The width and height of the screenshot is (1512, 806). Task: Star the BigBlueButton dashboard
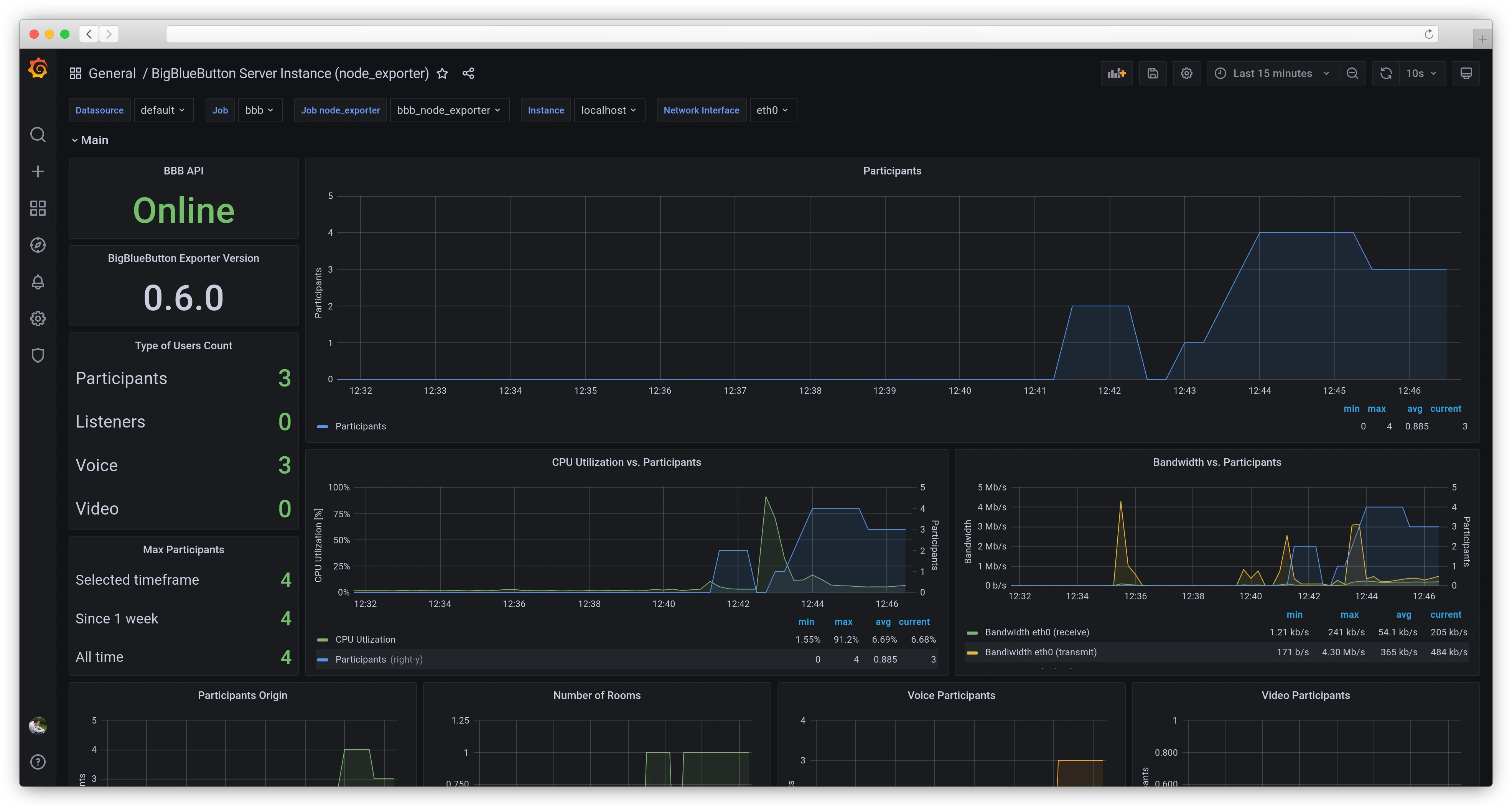(x=442, y=73)
